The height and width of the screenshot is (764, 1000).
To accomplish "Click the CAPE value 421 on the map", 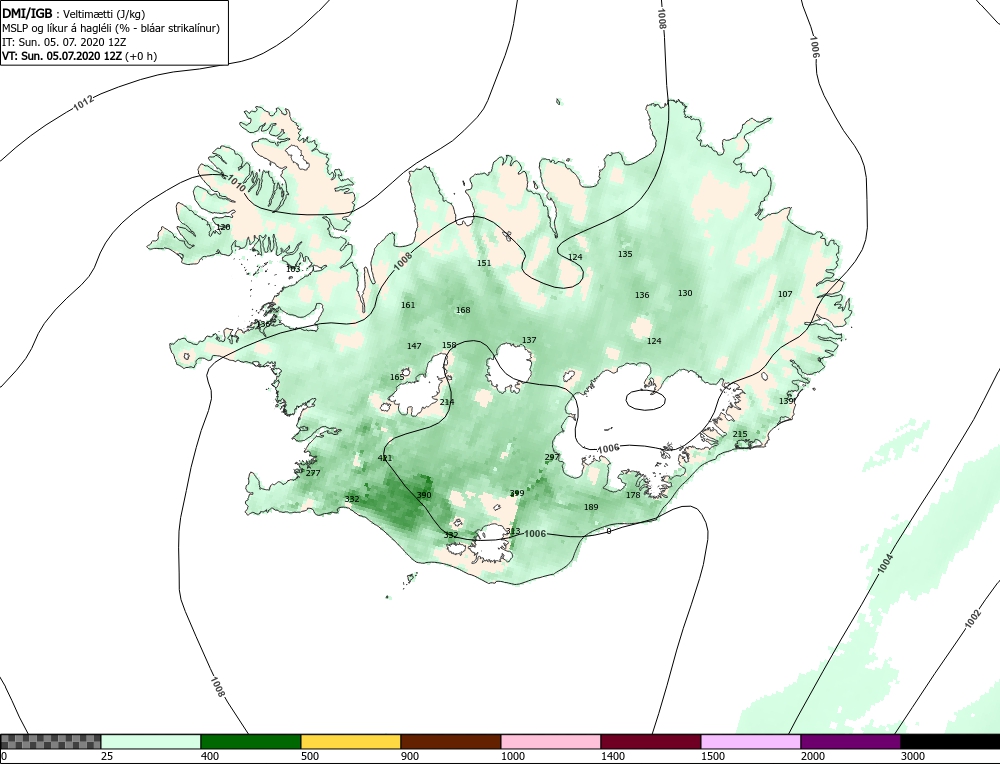I will [385, 458].
